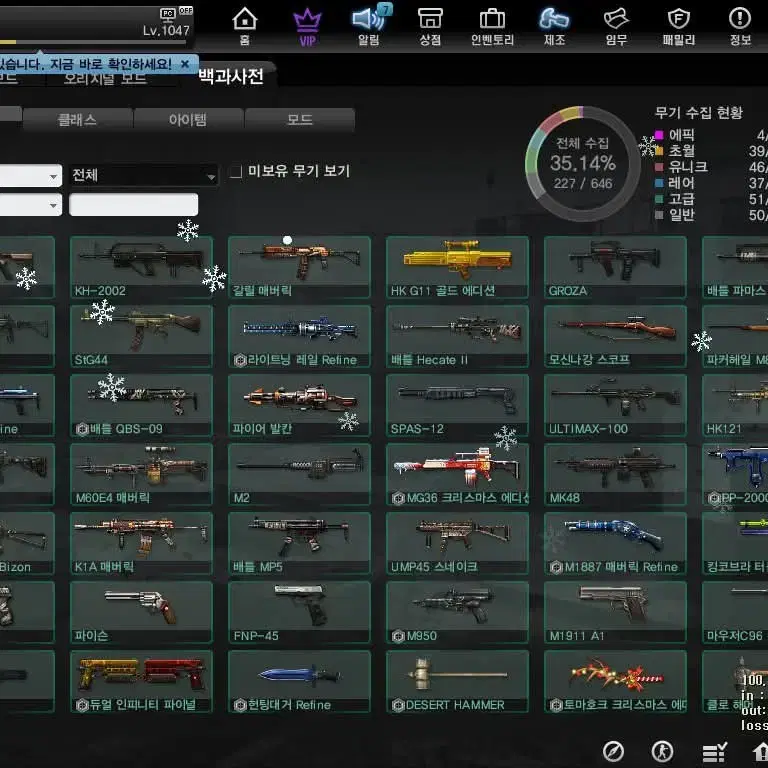This screenshot has height=768, width=768.
Task: Switch to the 모드 tab
Action: point(300,120)
